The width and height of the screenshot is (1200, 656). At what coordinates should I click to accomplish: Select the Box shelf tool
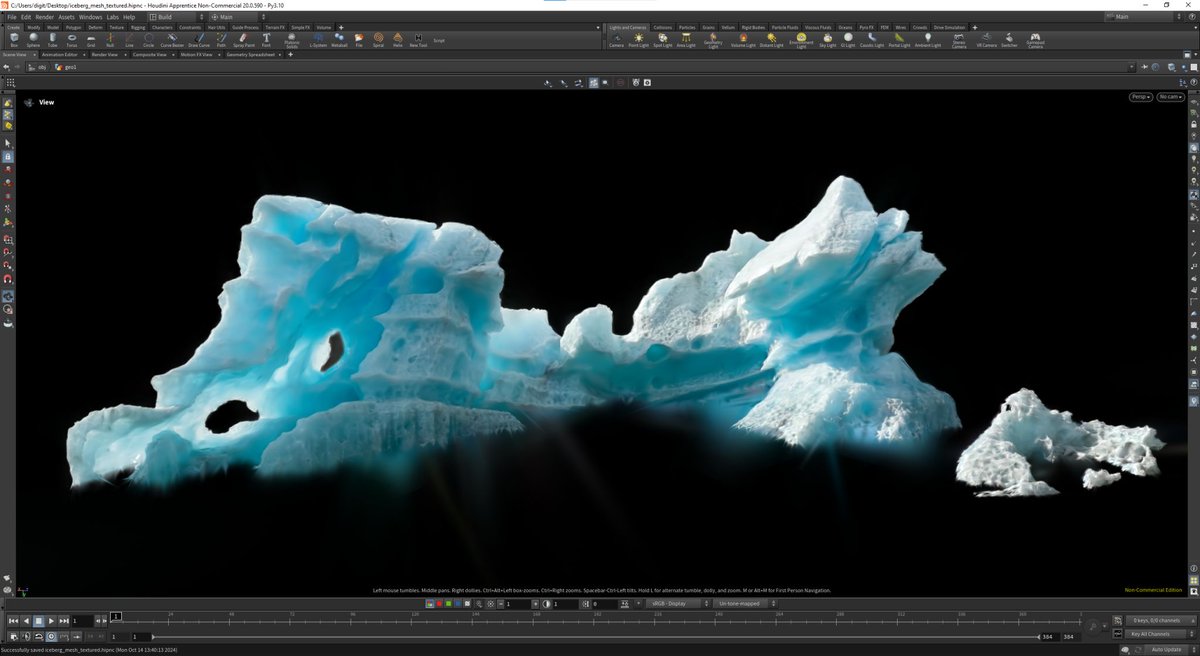point(14,40)
